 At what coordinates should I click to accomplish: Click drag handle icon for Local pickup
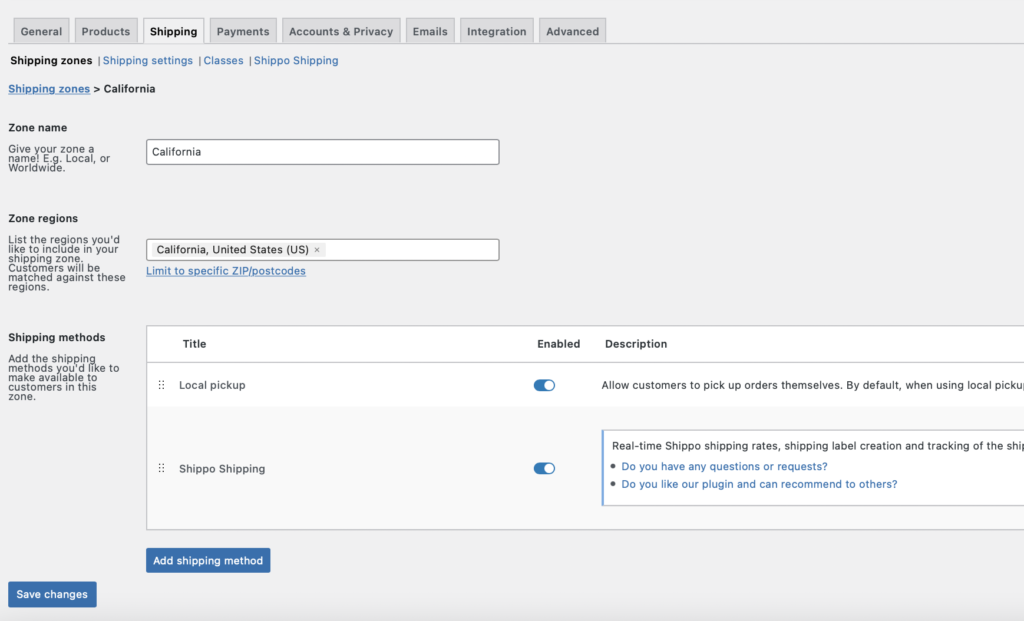[161, 385]
